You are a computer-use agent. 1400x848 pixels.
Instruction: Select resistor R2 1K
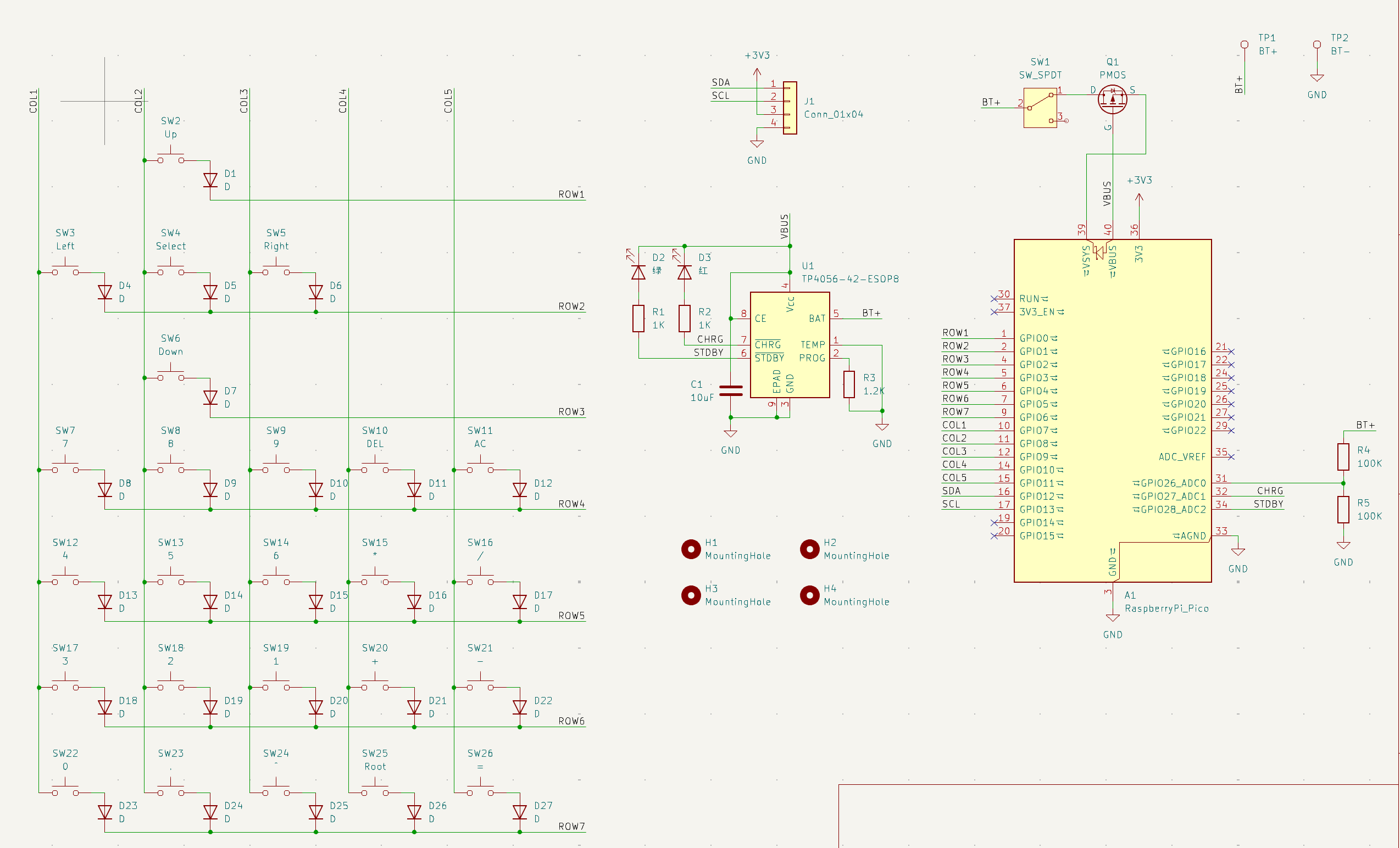pyautogui.click(x=685, y=319)
